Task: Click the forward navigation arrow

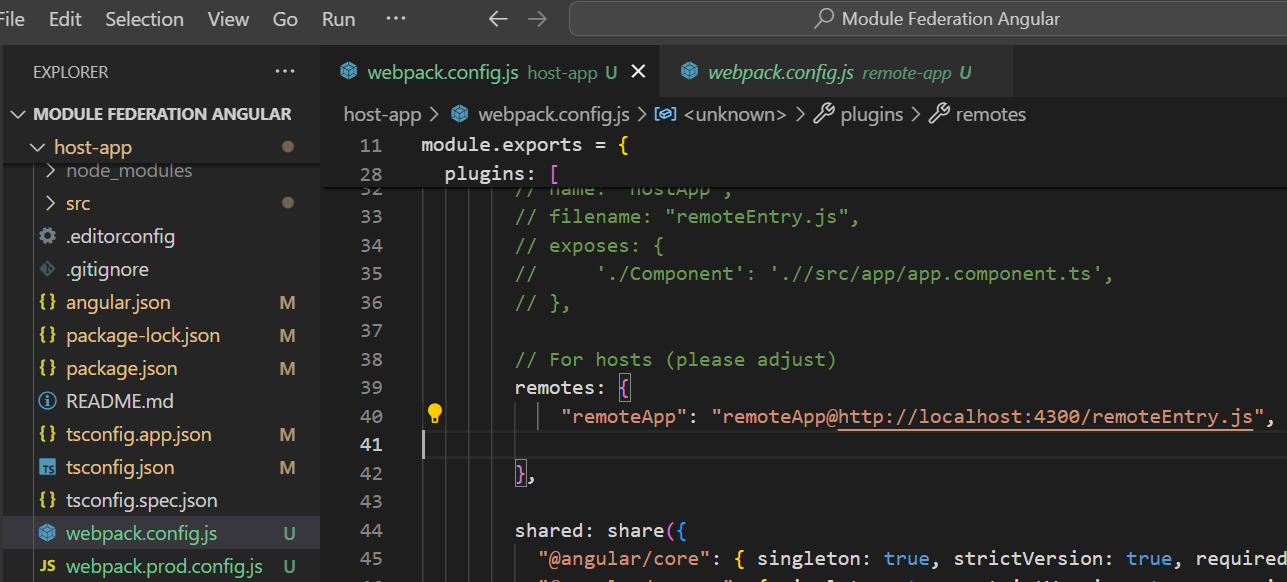Action: pos(537,19)
